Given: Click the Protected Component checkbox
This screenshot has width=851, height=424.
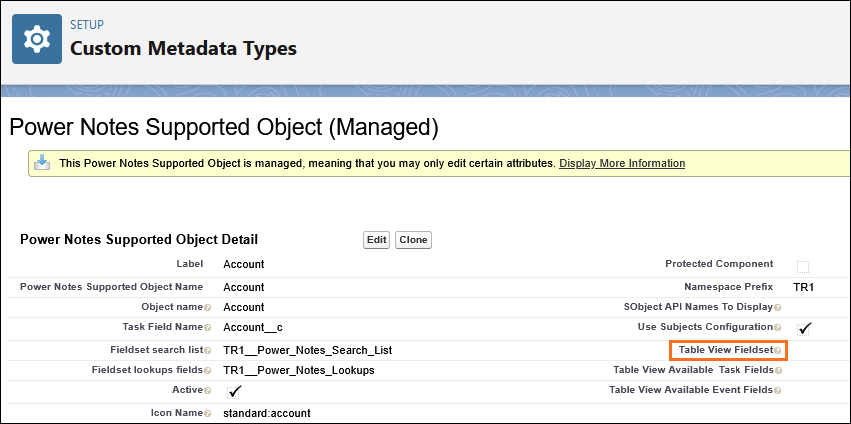Looking at the screenshot, I should pyautogui.click(x=803, y=267).
